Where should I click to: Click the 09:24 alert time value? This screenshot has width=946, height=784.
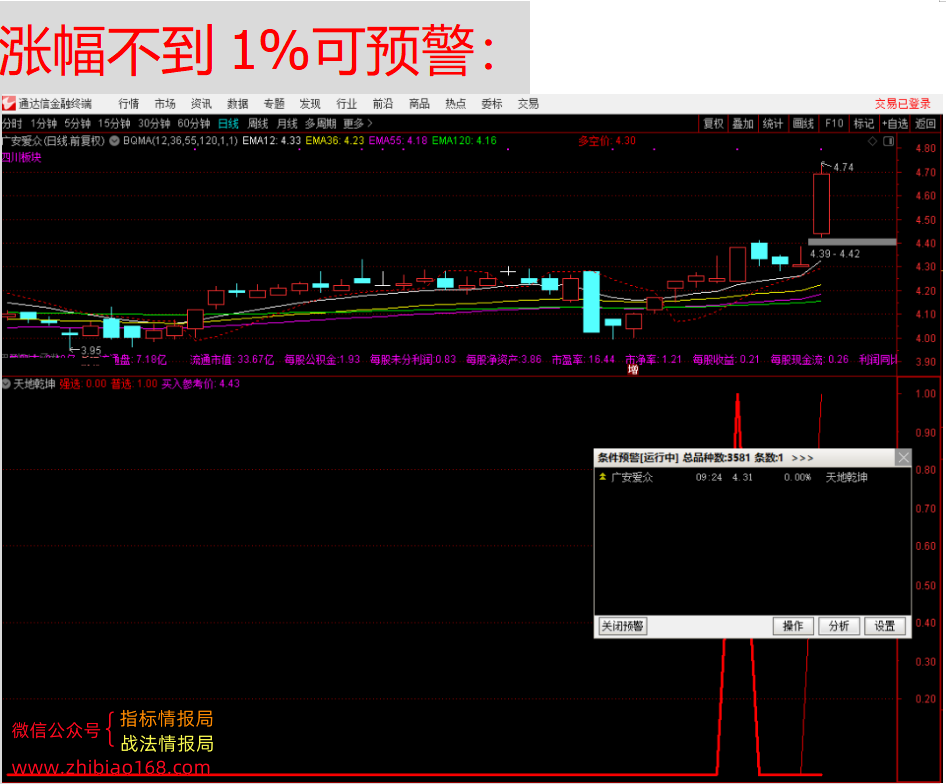click(x=708, y=477)
